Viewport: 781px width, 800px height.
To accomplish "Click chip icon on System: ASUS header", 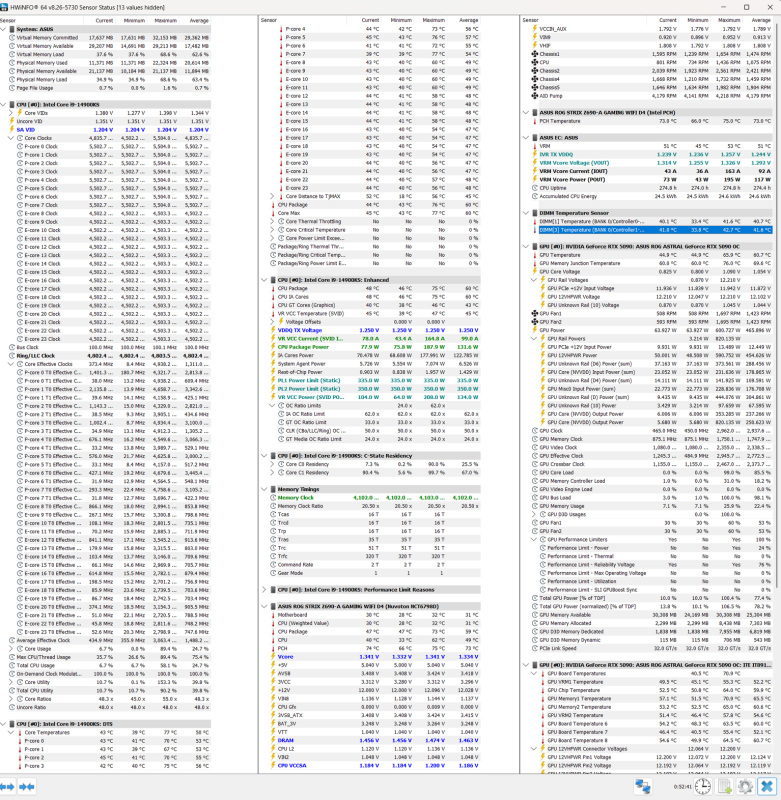I will [12, 30].
